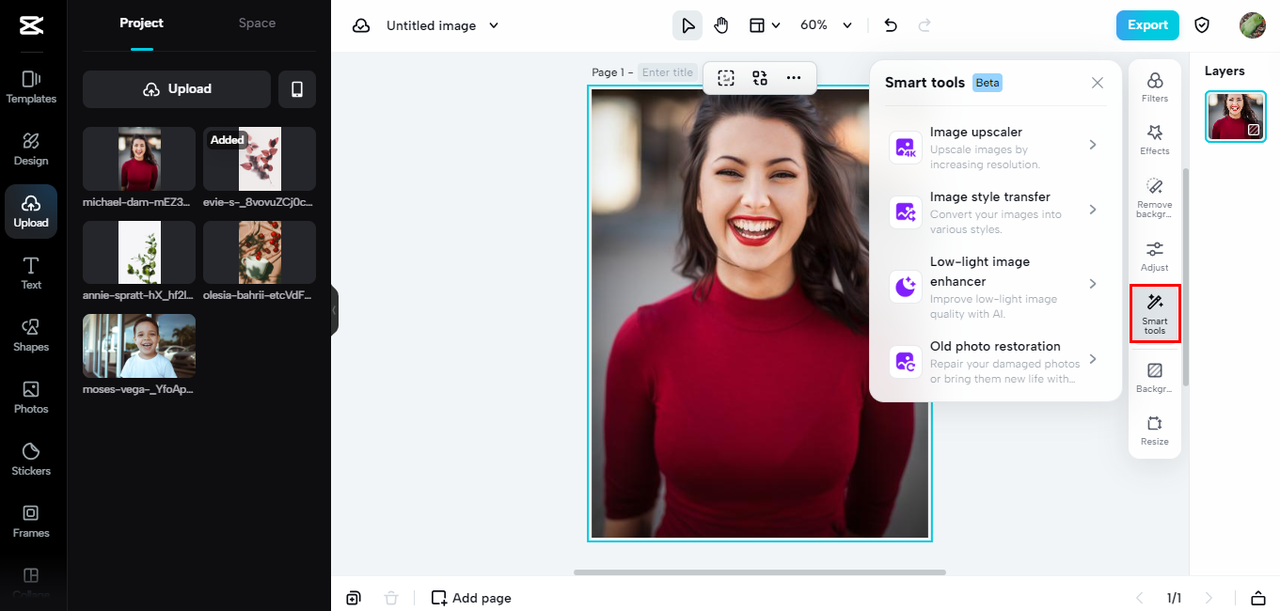Open the Resize tool
This screenshot has height=611, width=1280.
pos(1155,431)
